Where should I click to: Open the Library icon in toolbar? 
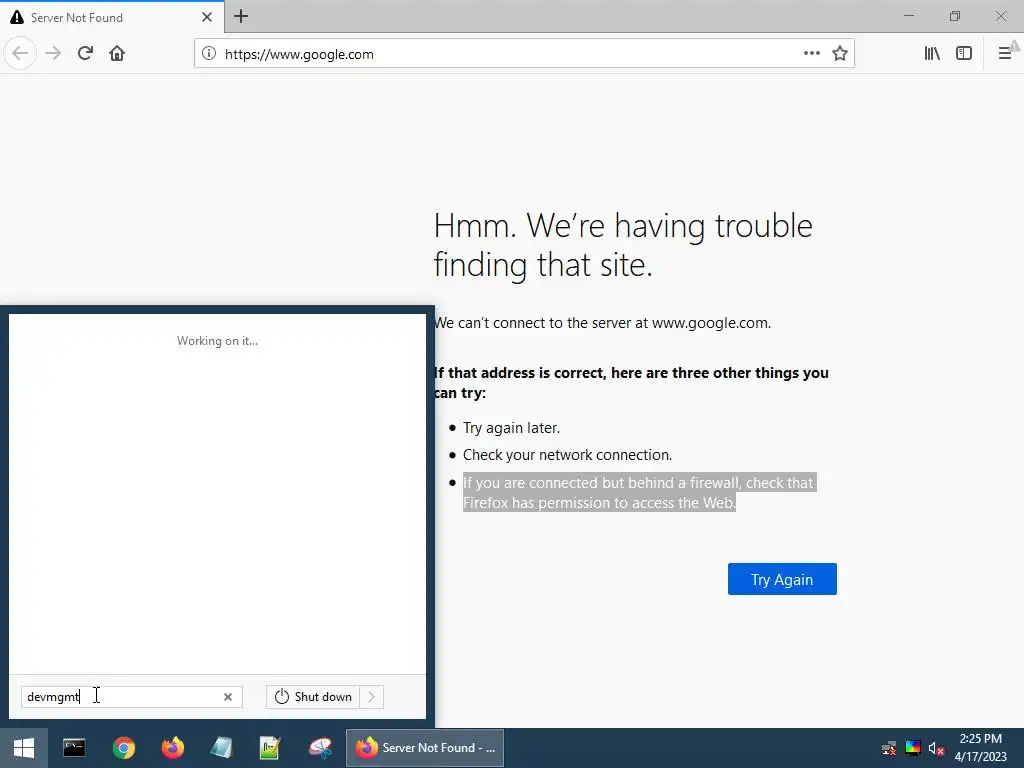click(x=932, y=54)
